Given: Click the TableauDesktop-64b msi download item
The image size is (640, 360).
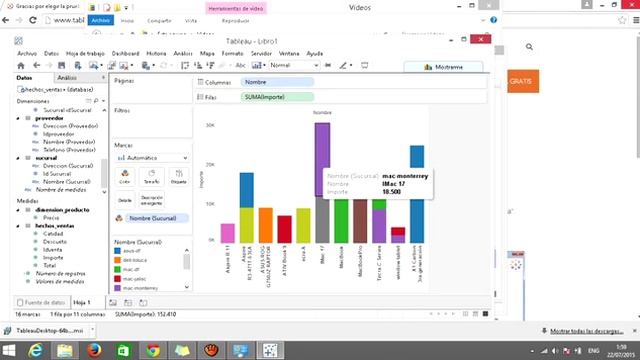Looking at the screenshot, I should [x=47, y=331].
